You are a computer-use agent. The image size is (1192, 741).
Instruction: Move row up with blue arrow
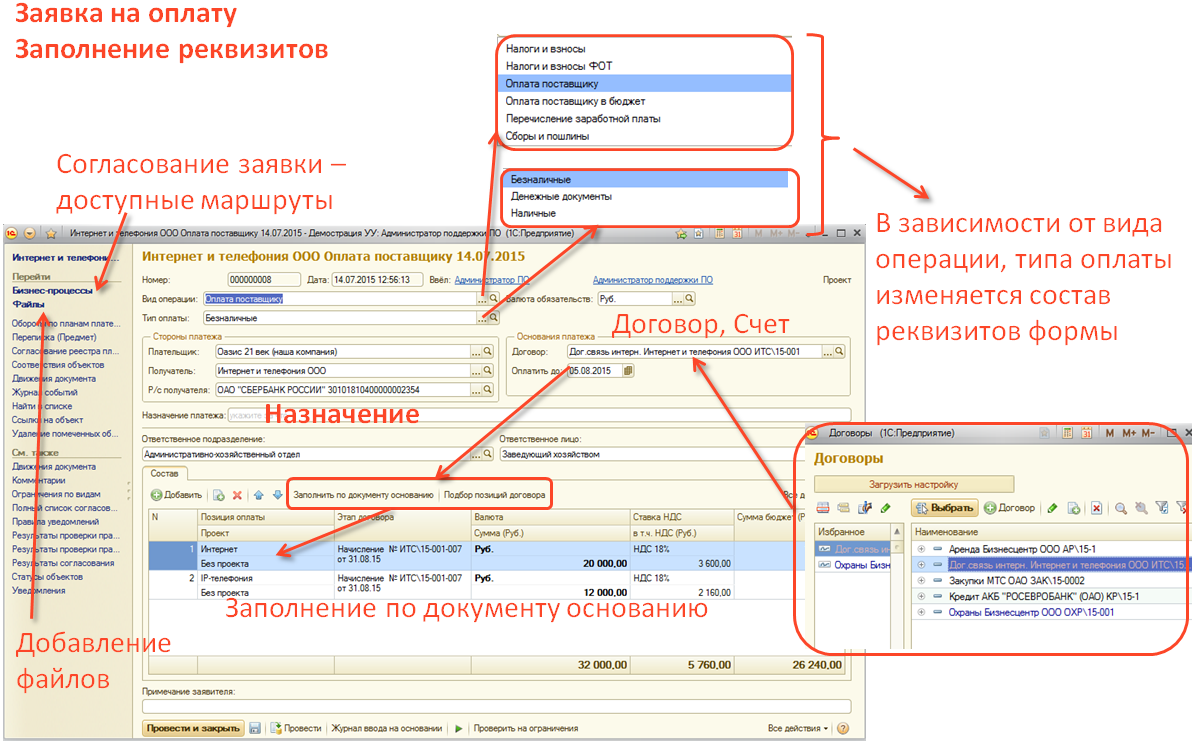click(258, 495)
